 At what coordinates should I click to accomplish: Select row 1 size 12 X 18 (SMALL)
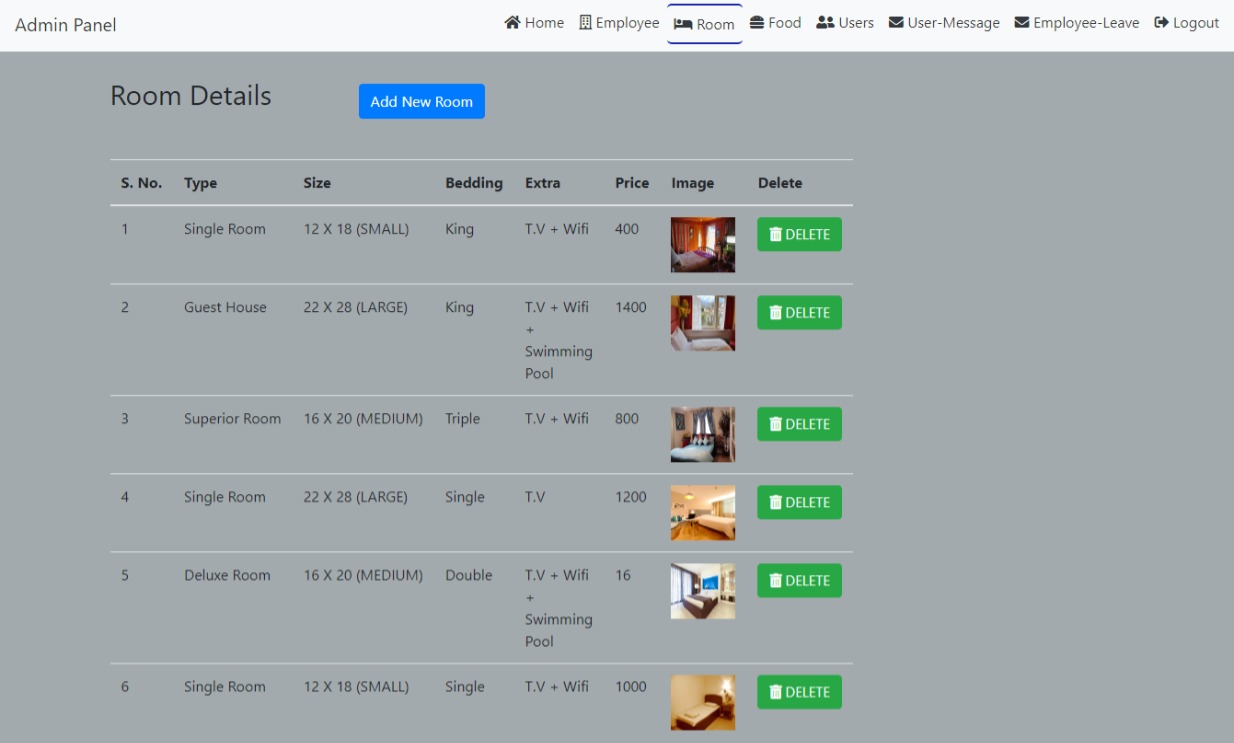356,229
